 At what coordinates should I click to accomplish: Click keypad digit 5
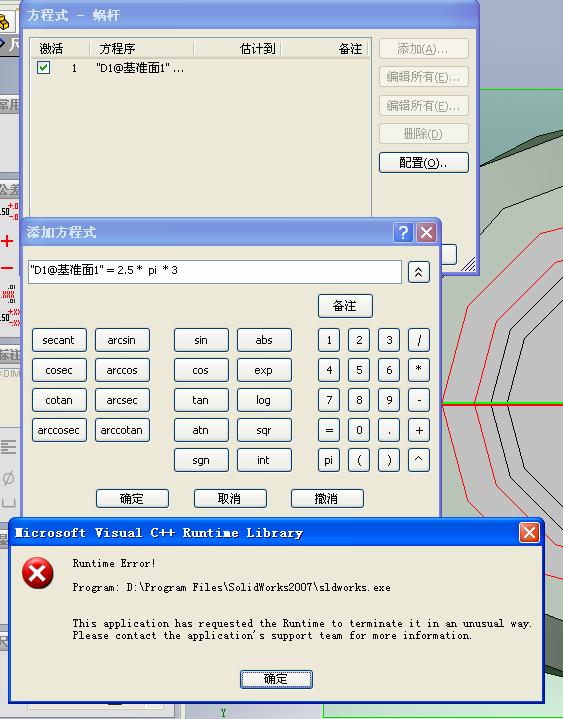359,370
